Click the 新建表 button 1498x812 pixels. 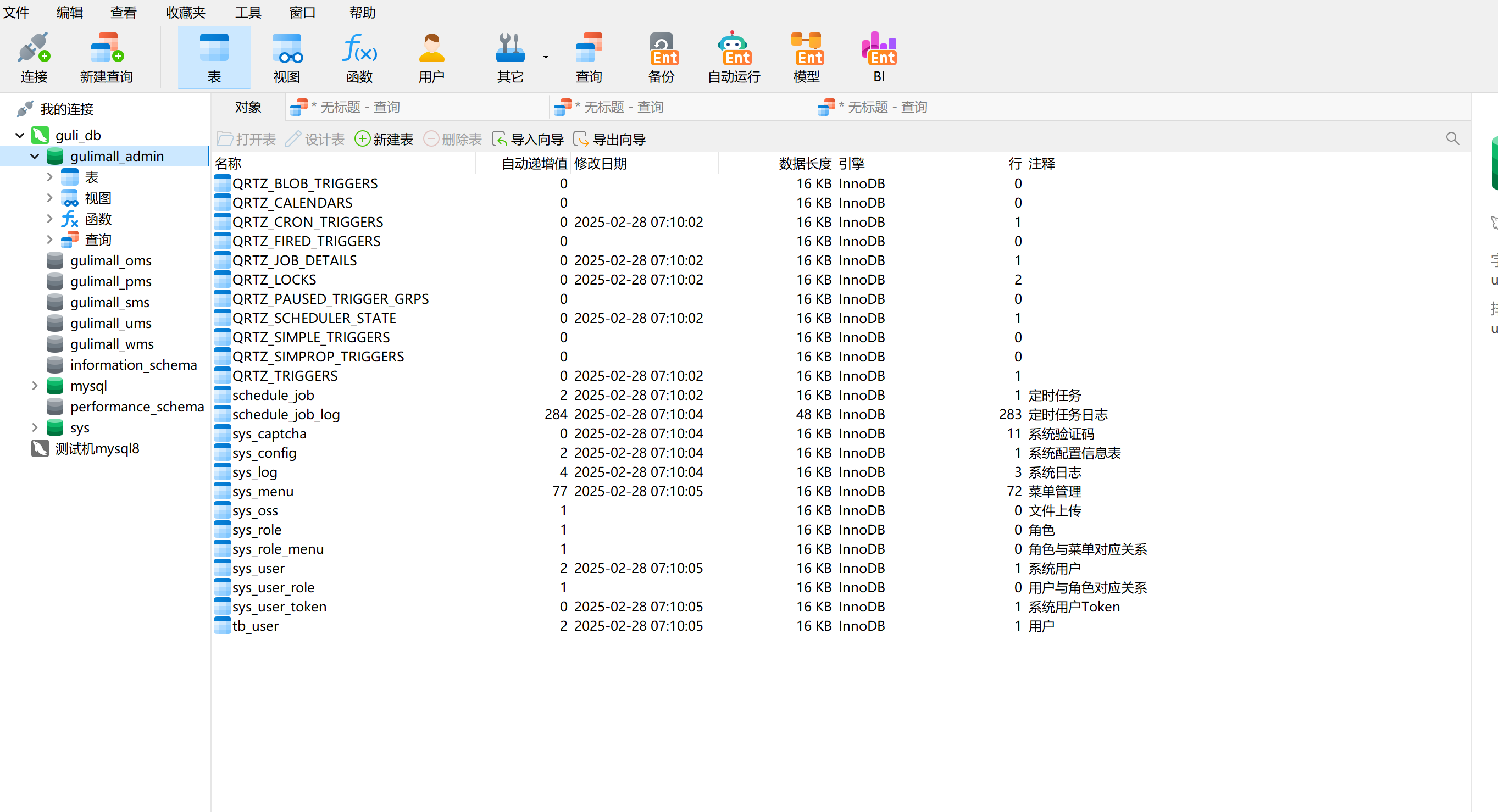(x=384, y=140)
